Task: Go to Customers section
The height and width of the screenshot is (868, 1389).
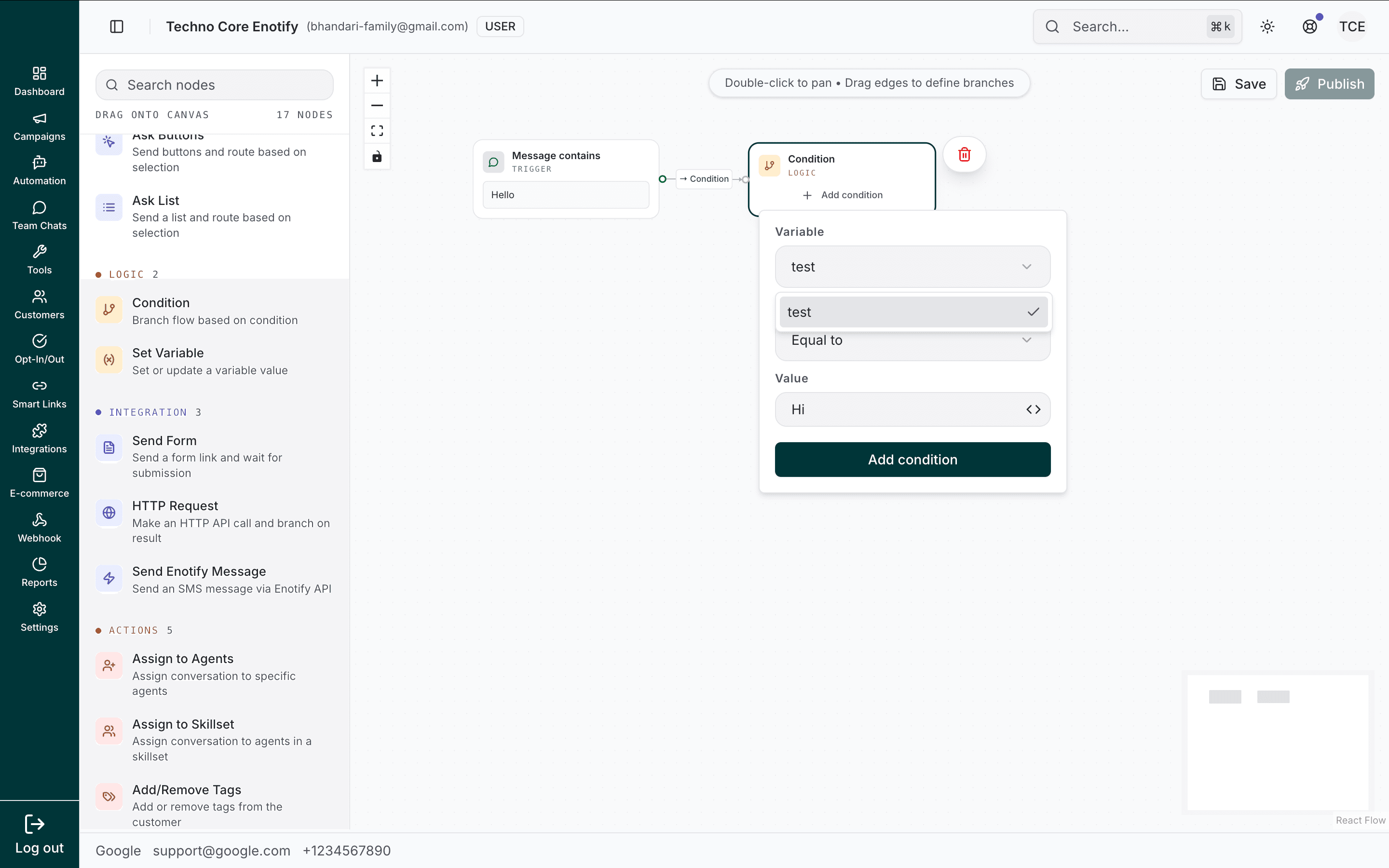Action: (x=39, y=304)
